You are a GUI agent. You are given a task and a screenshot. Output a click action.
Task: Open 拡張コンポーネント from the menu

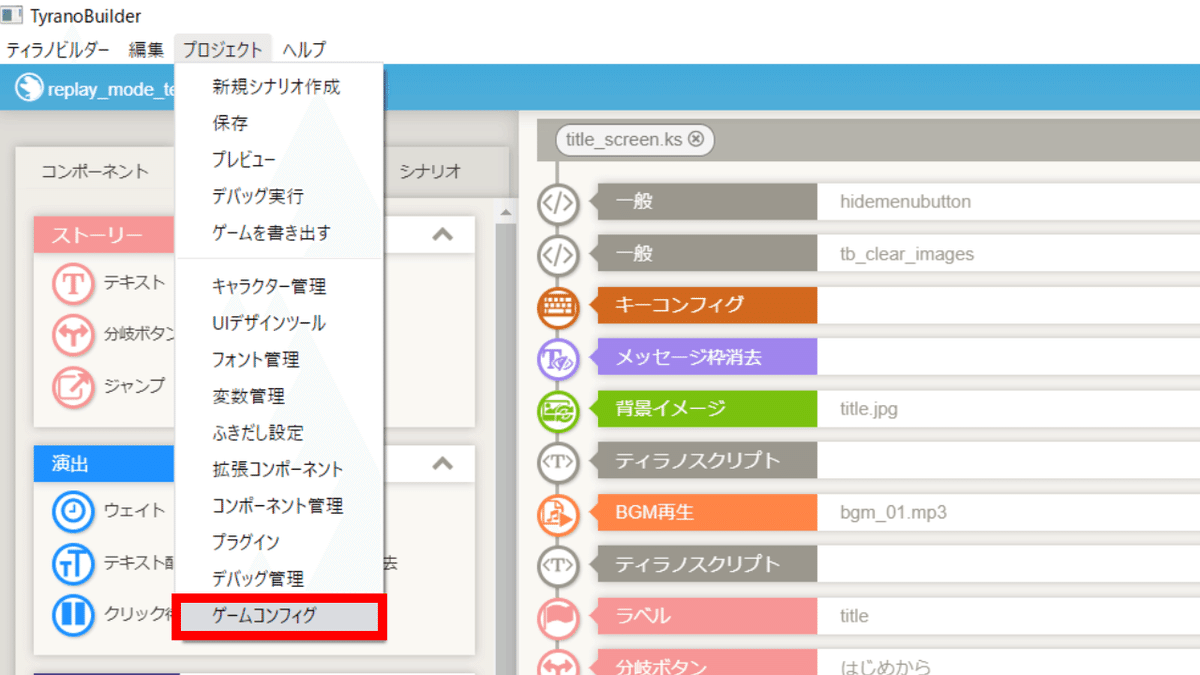coord(279,469)
